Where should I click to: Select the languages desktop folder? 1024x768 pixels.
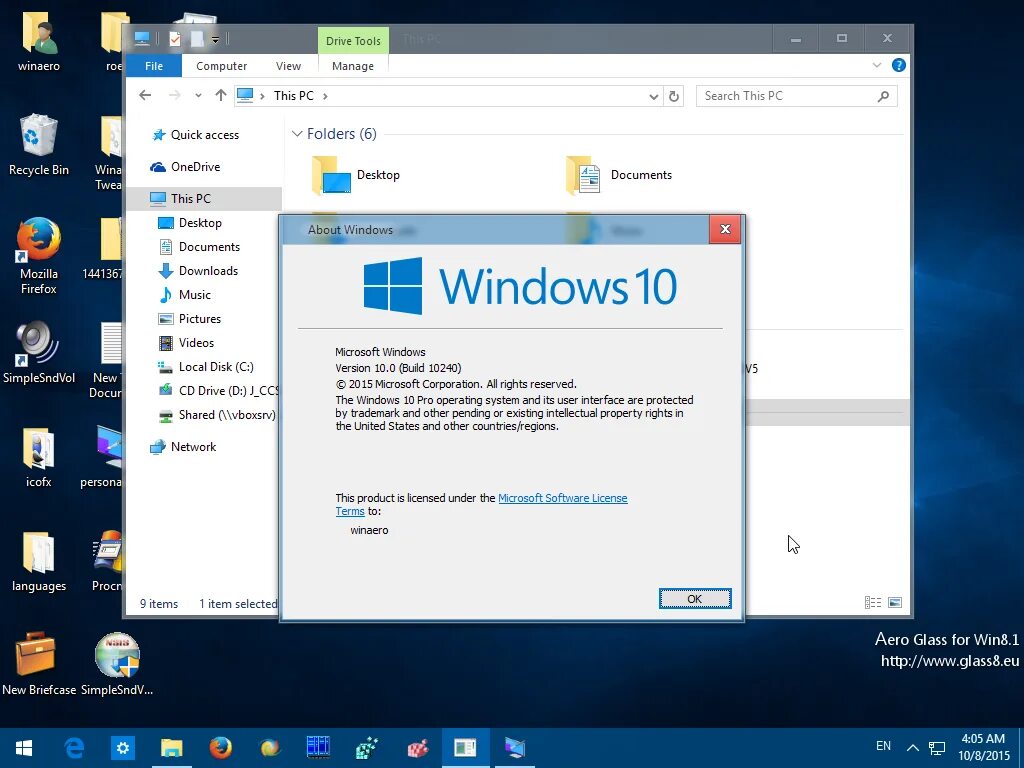39,562
